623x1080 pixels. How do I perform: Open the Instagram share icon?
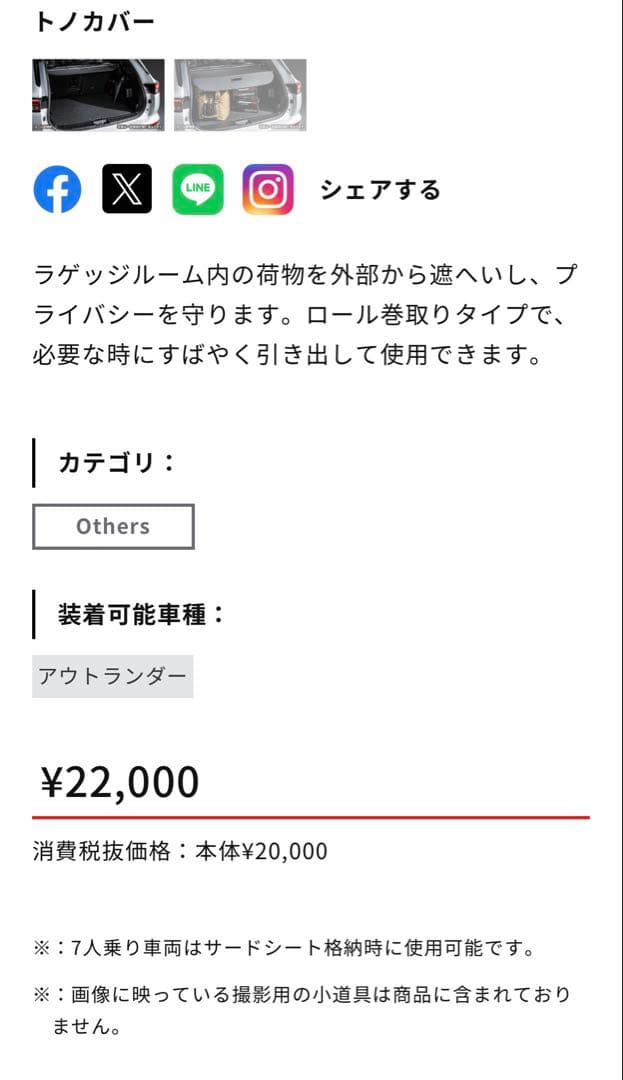coord(265,189)
